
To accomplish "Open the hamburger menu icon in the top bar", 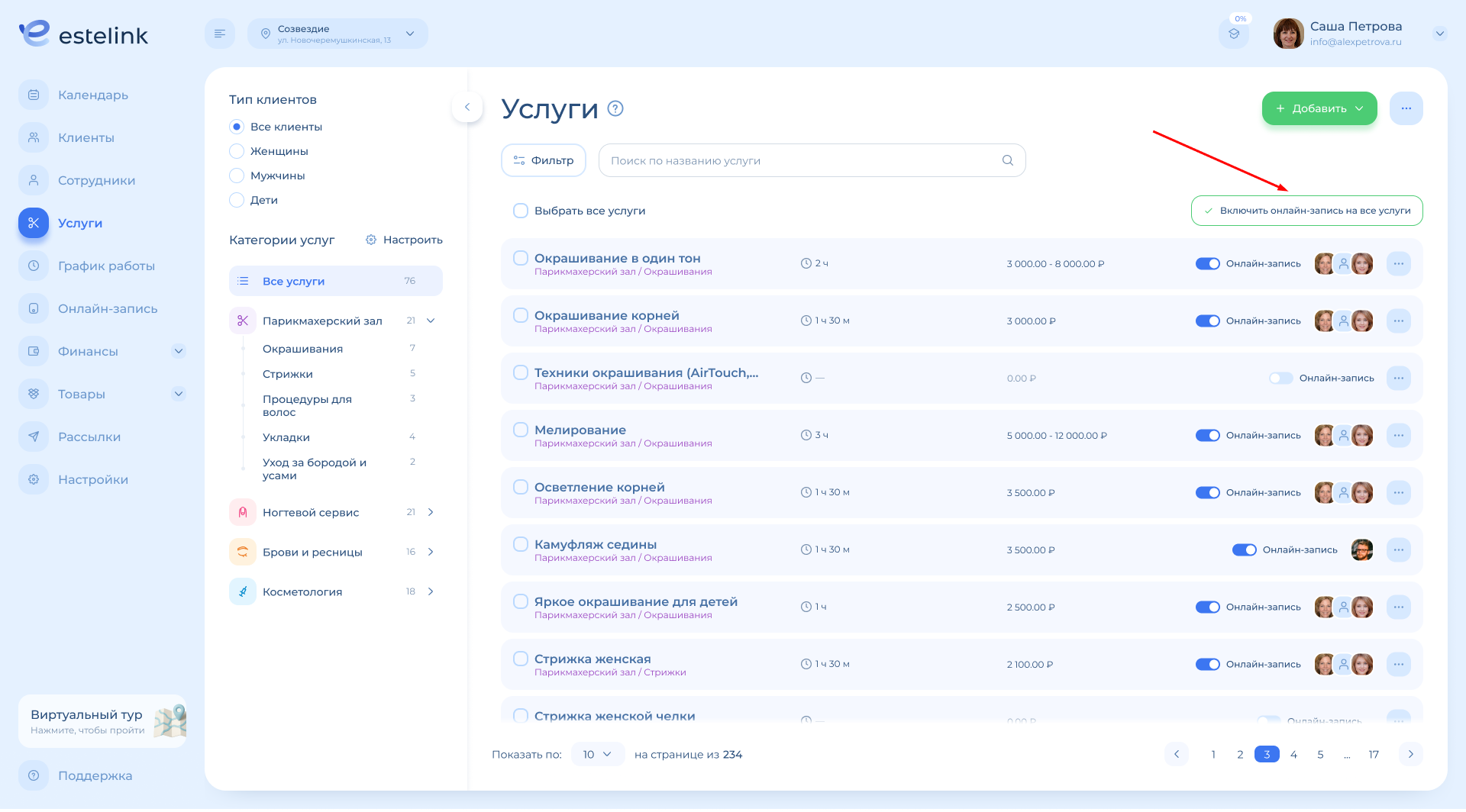I will [x=220, y=34].
